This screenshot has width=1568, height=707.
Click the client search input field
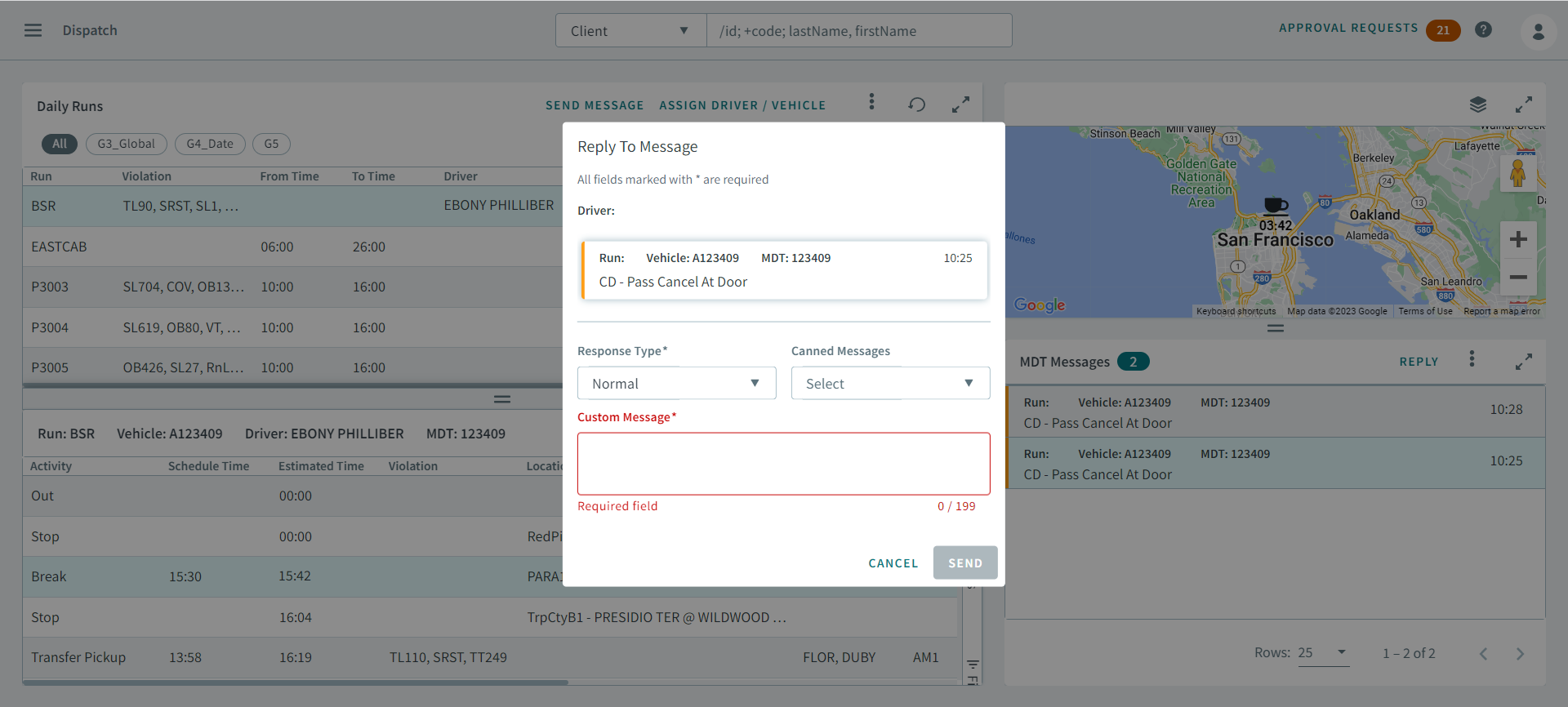click(859, 31)
